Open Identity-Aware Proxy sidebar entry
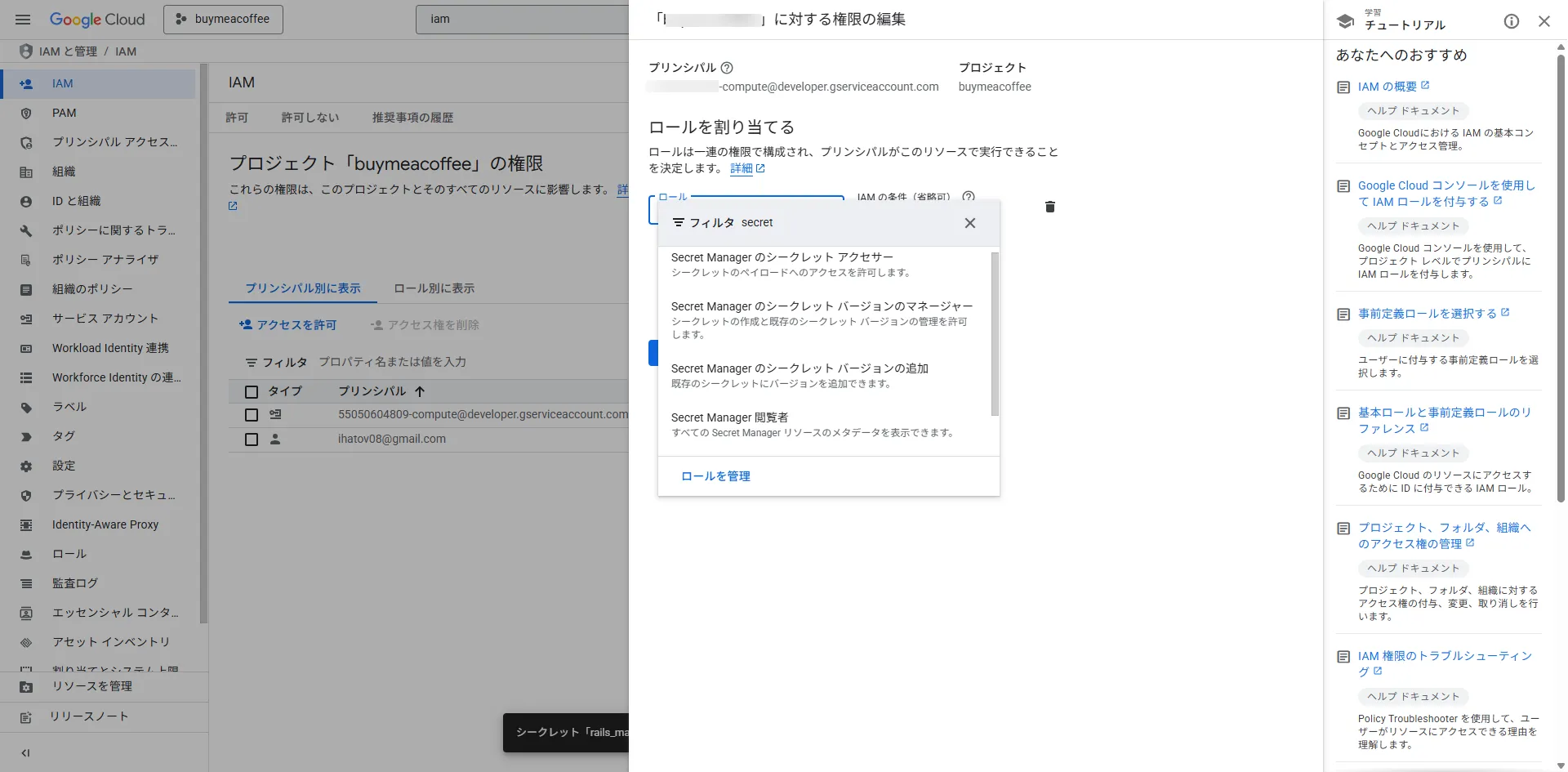Viewport: 1568px width, 772px height. pyautogui.click(x=98, y=524)
